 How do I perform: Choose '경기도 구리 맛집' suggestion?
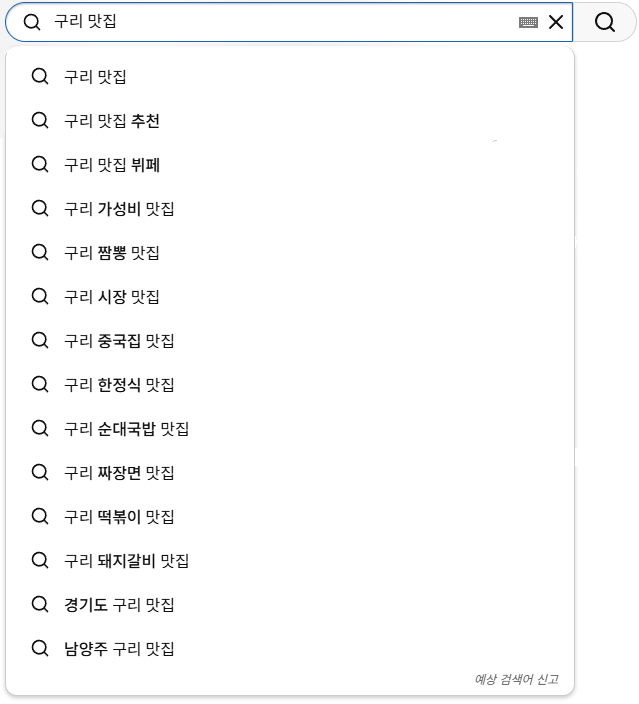coord(119,605)
